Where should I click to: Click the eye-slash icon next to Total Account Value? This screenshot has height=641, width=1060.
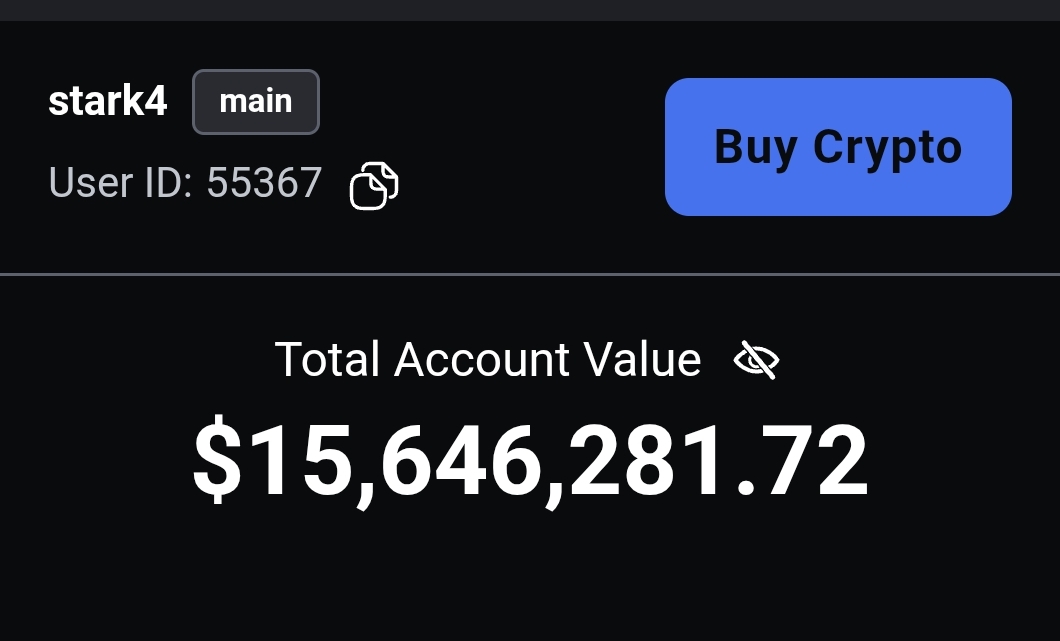756,360
